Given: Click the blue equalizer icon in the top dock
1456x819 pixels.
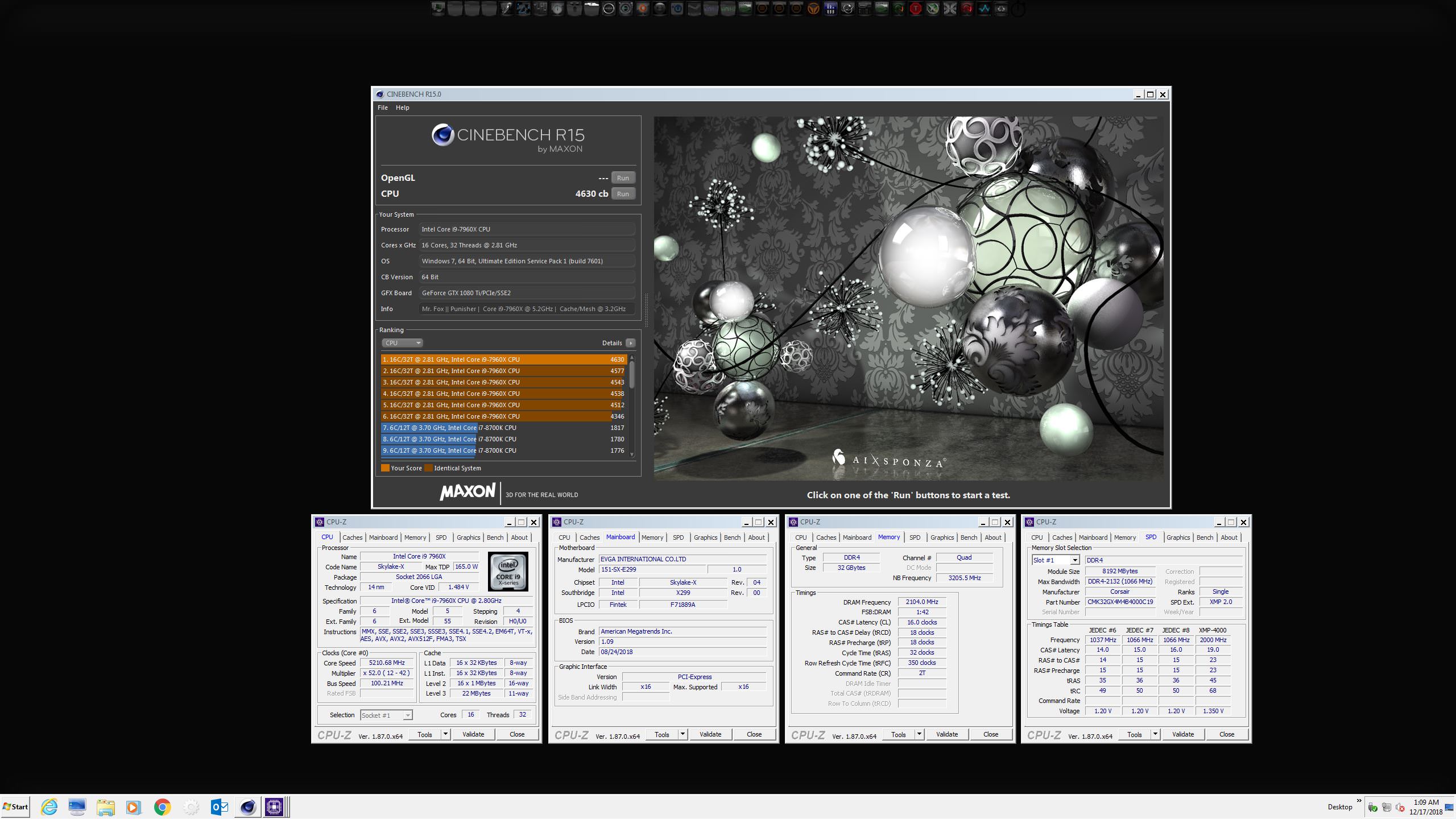Looking at the screenshot, I should (830, 9).
